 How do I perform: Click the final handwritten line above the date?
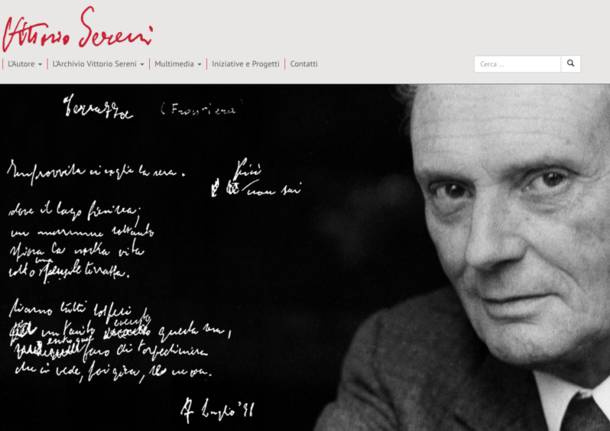pyautogui.click(x=114, y=373)
